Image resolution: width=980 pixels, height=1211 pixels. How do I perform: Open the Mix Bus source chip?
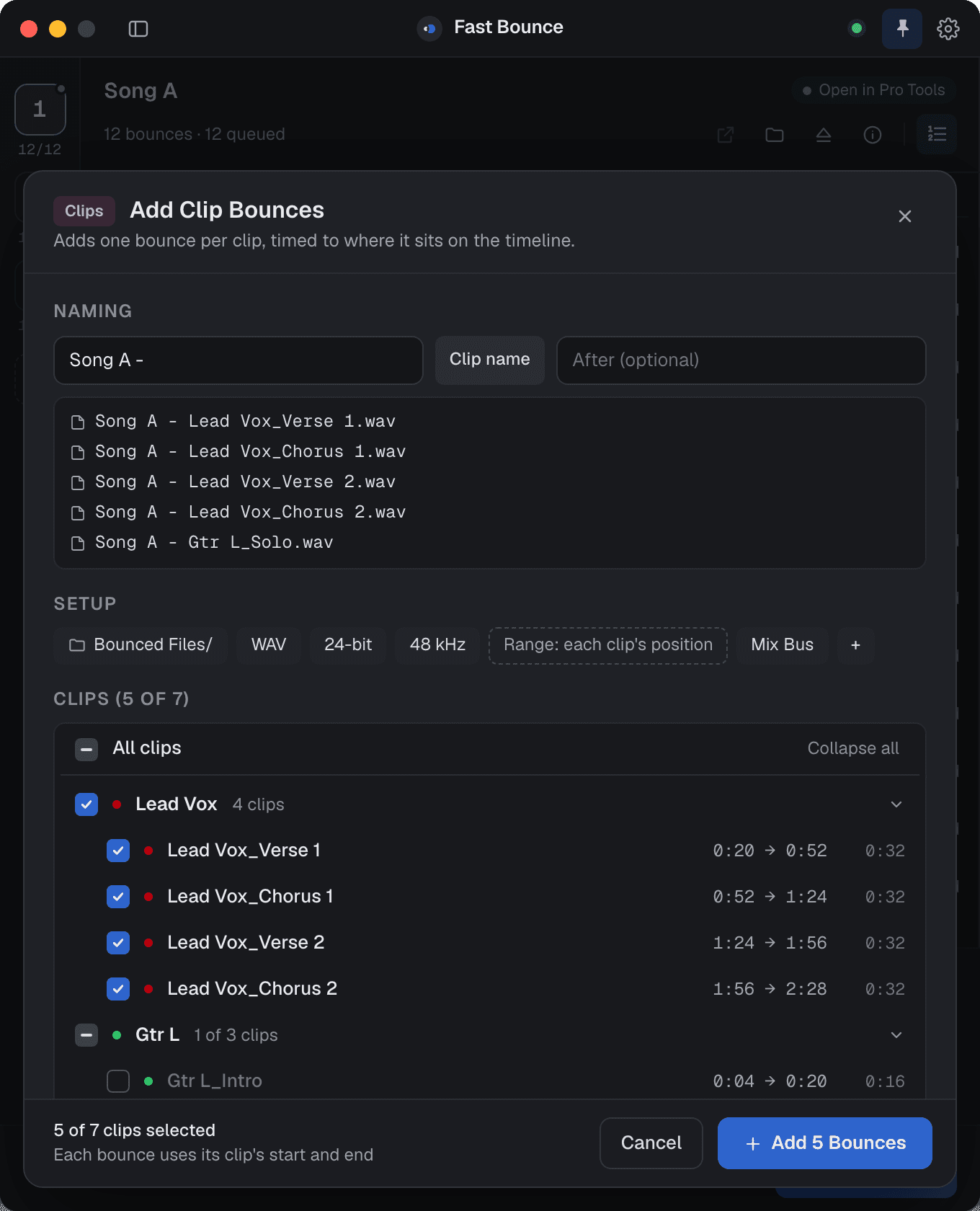point(783,645)
